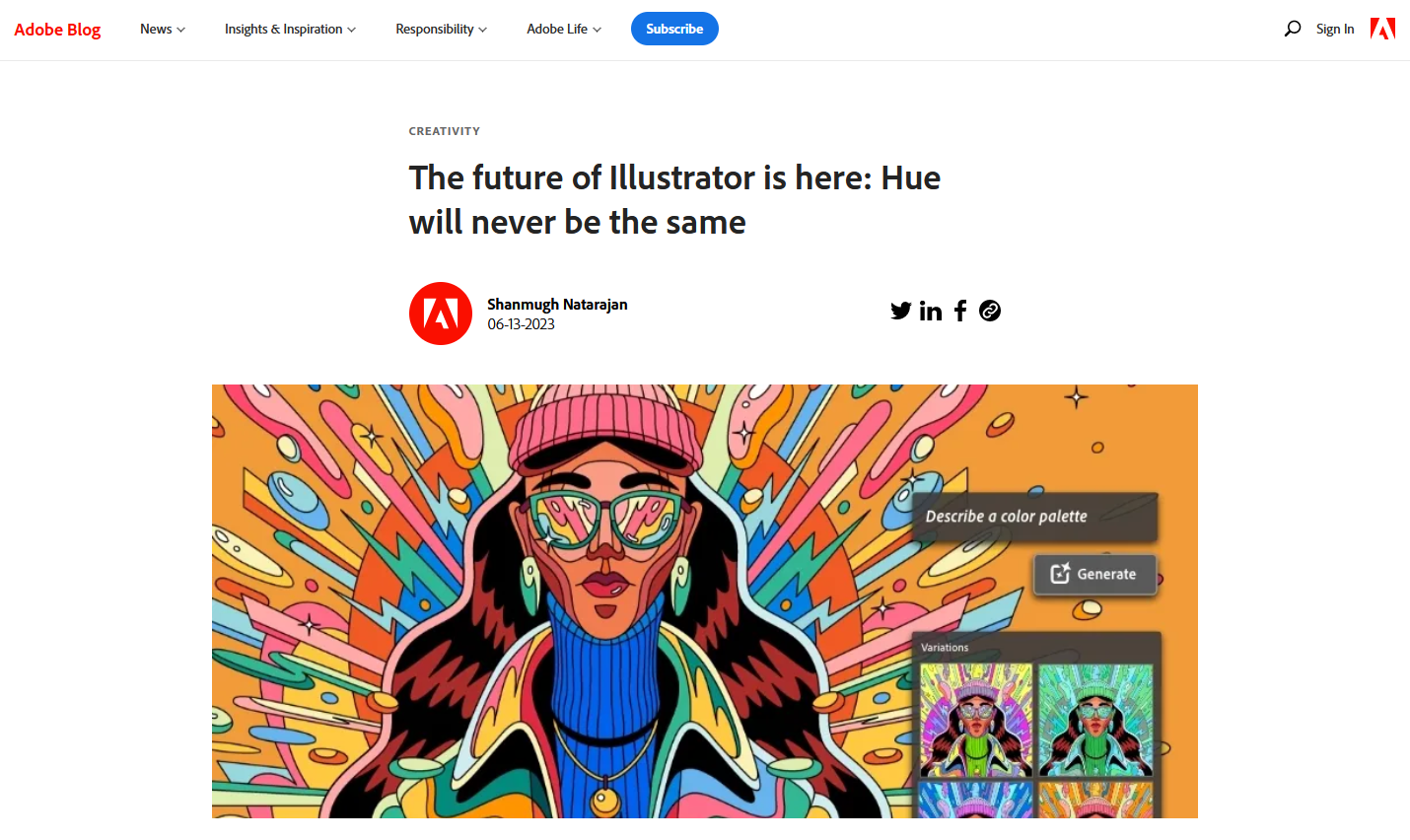Image resolution: width=1410 pixels, height=840 pixels.
Task: Click the Generate sparkle icon in hero image
Action: pos(1060,573)
